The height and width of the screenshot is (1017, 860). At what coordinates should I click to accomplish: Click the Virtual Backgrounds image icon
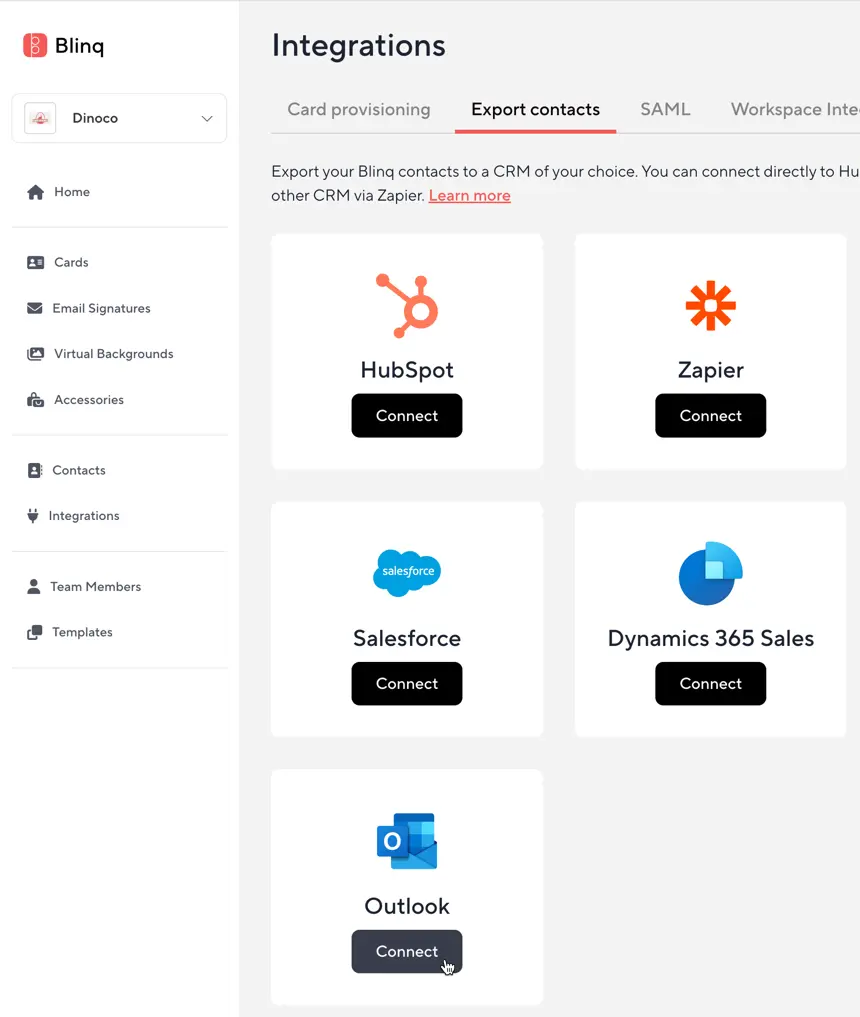(36, 353)
